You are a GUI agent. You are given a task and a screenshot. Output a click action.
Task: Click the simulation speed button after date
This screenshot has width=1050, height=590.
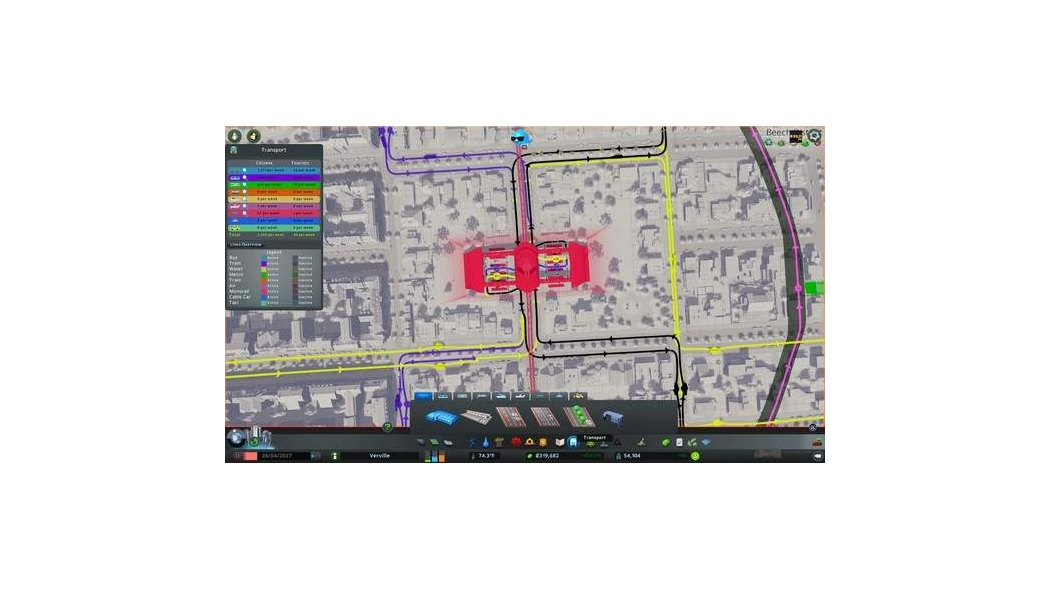point(315,455)
